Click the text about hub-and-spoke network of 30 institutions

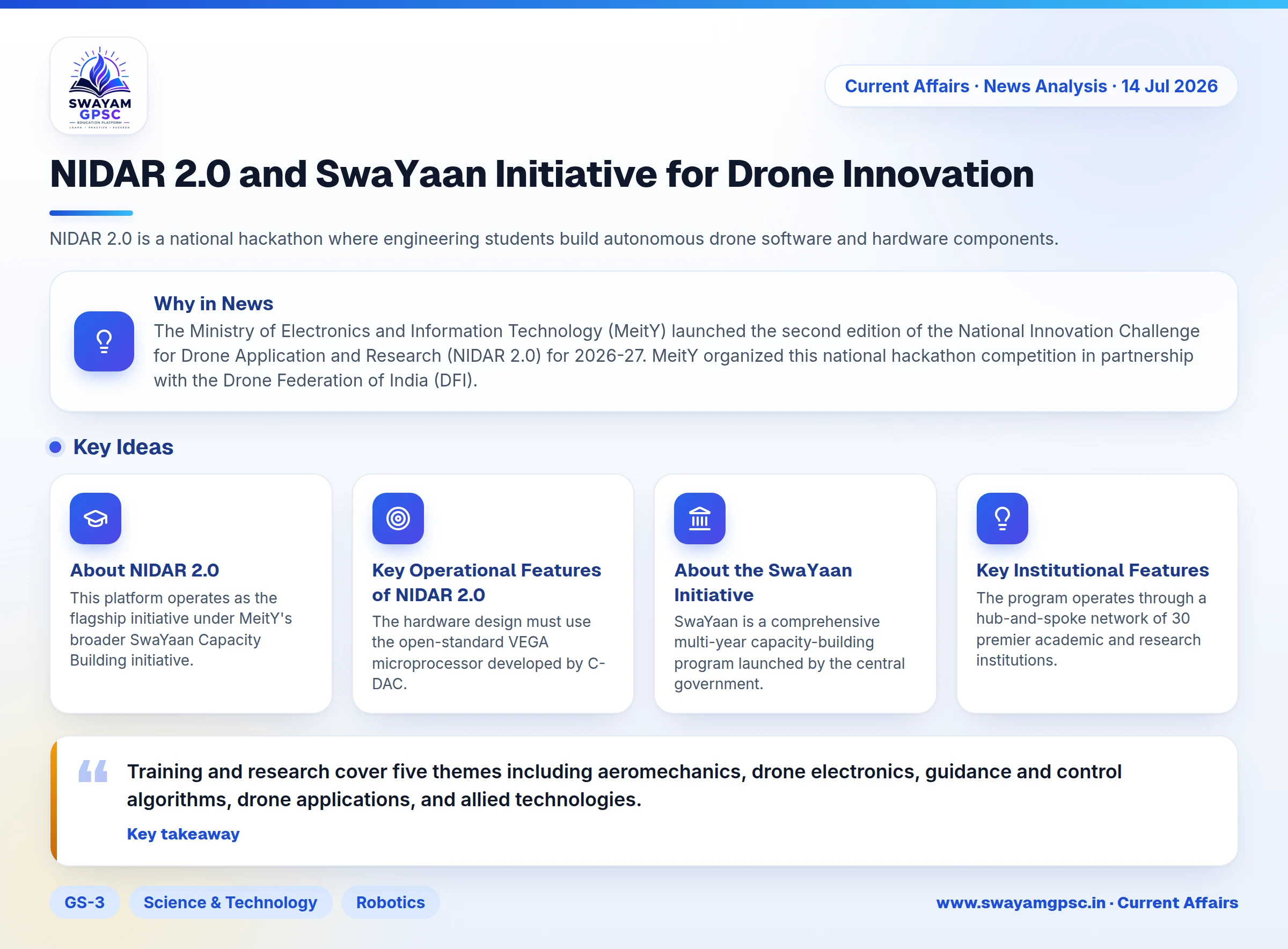click(1091, 629)
